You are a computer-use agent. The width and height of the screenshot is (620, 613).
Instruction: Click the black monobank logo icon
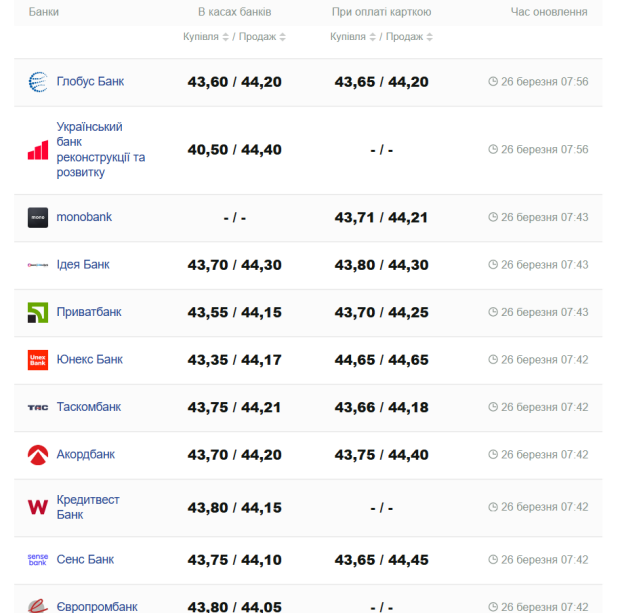tap(38, 217)
